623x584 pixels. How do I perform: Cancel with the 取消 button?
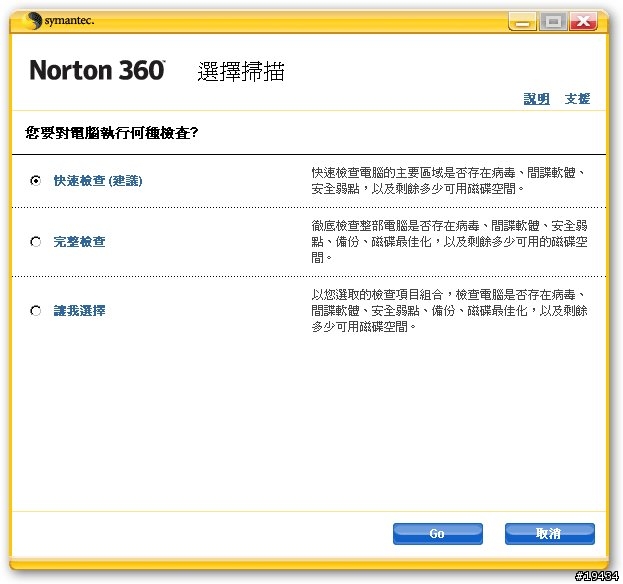(x=549, y=534)
